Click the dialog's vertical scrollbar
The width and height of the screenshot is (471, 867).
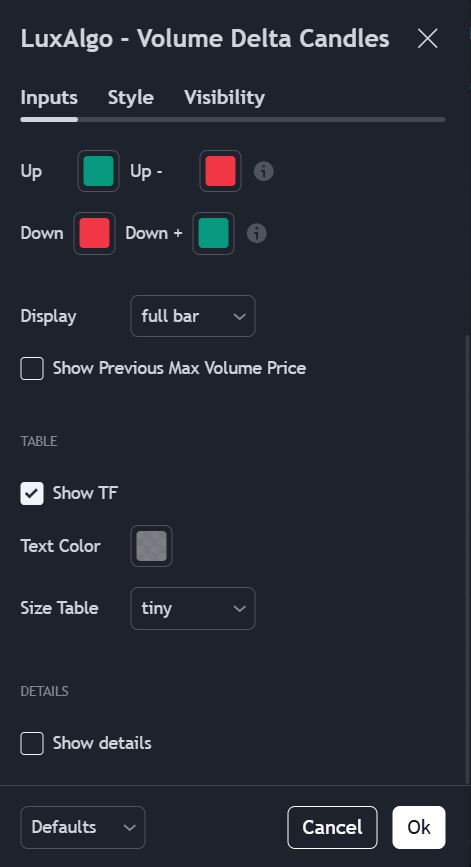click(469, 558)
